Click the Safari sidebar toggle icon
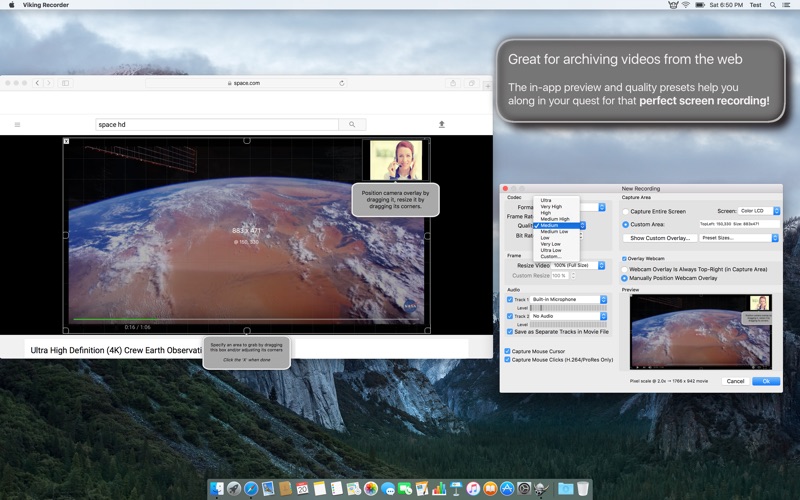The height and width of the screenshot is (500, 800). (x=66, y=83)
